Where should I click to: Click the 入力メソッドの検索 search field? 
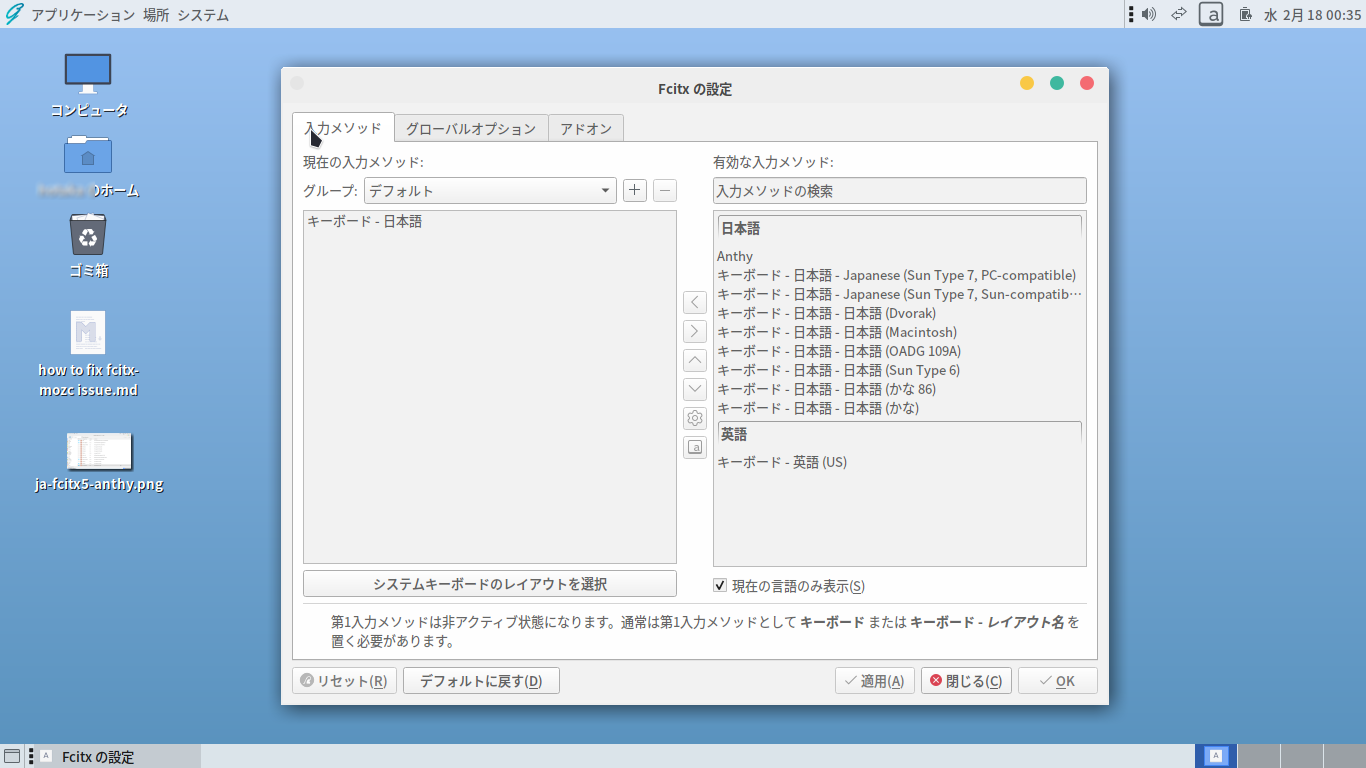click(898, 190)
